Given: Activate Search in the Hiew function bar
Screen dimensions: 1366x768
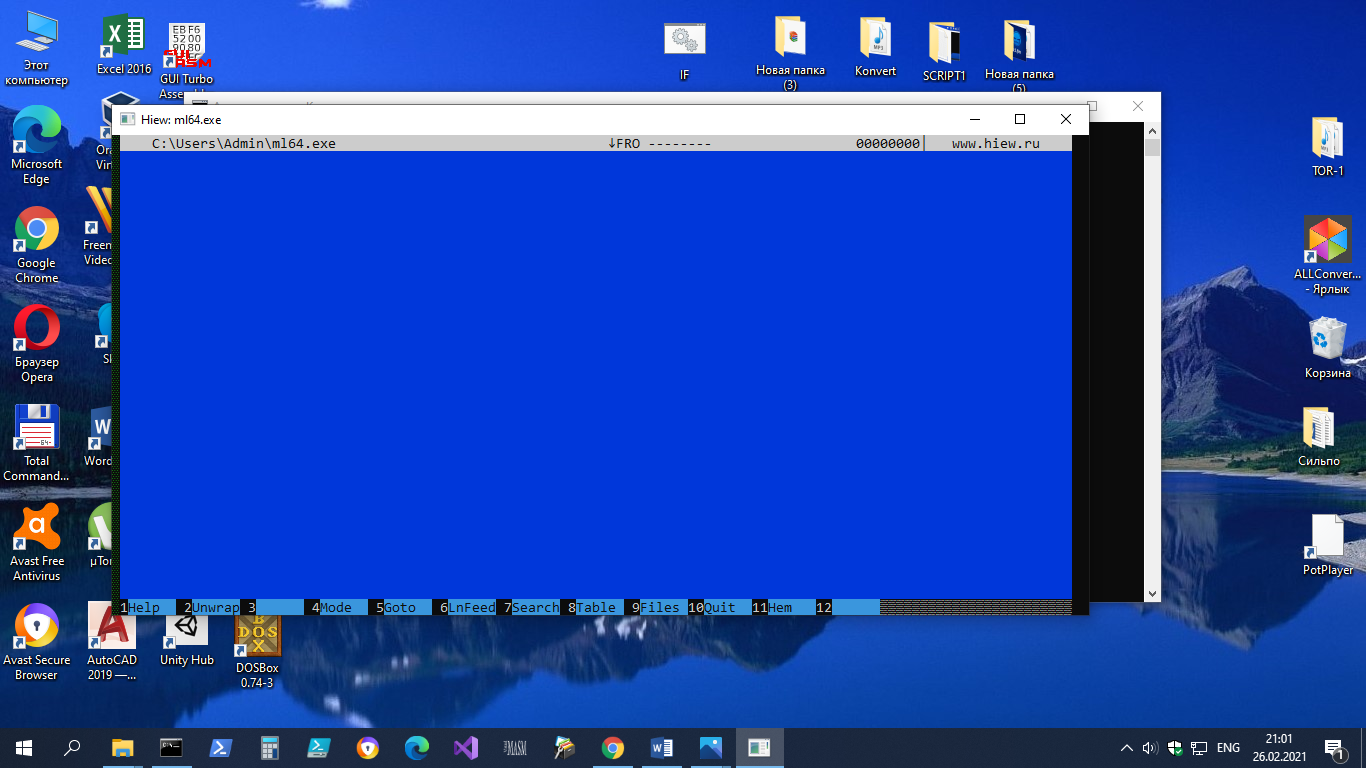Looking at the screenshot, I should coord(529,607).
